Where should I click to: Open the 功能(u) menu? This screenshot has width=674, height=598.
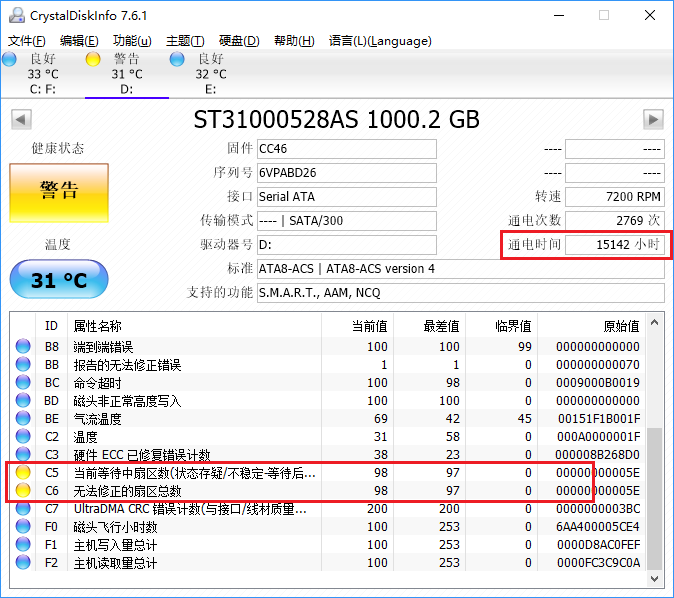pos(132,41)
